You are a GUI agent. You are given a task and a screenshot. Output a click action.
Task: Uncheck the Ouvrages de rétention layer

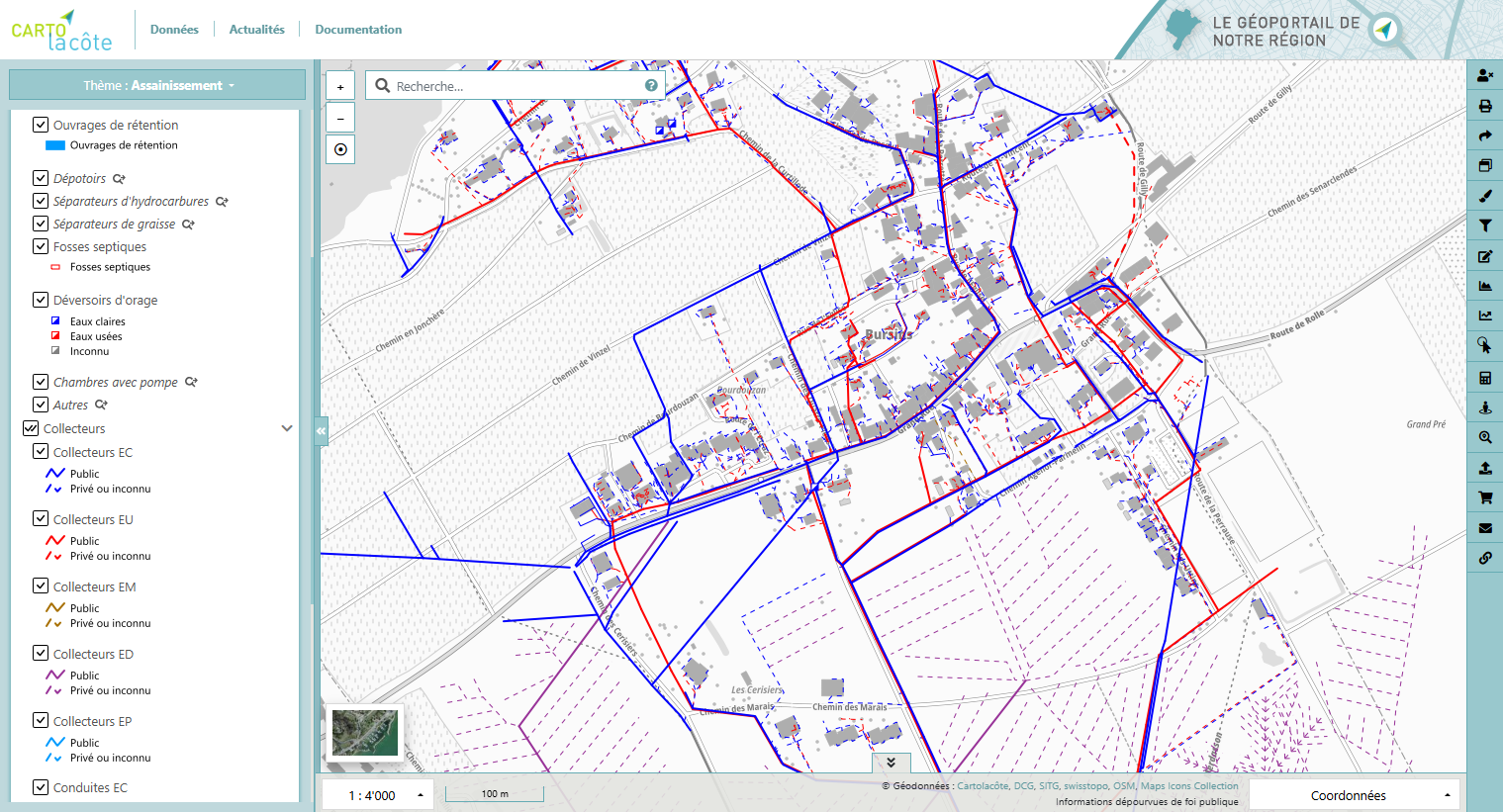tap(41, 125)
